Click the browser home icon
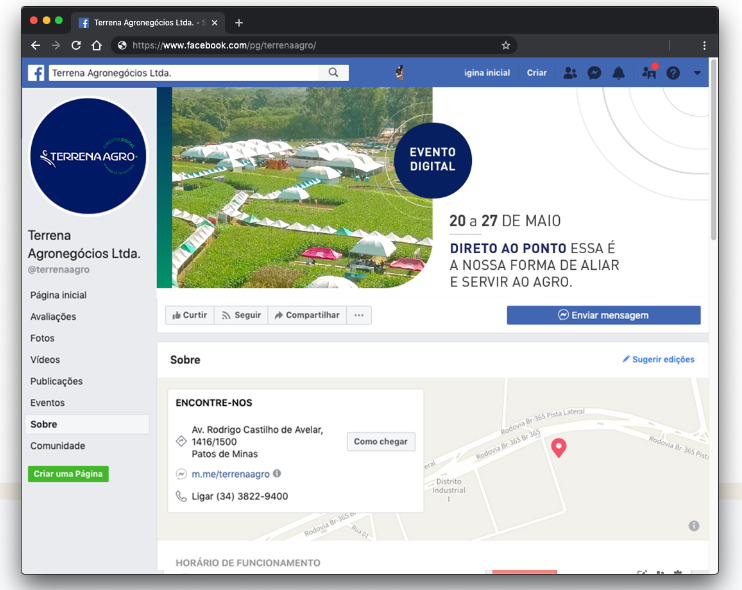 (x=97, y=45)
